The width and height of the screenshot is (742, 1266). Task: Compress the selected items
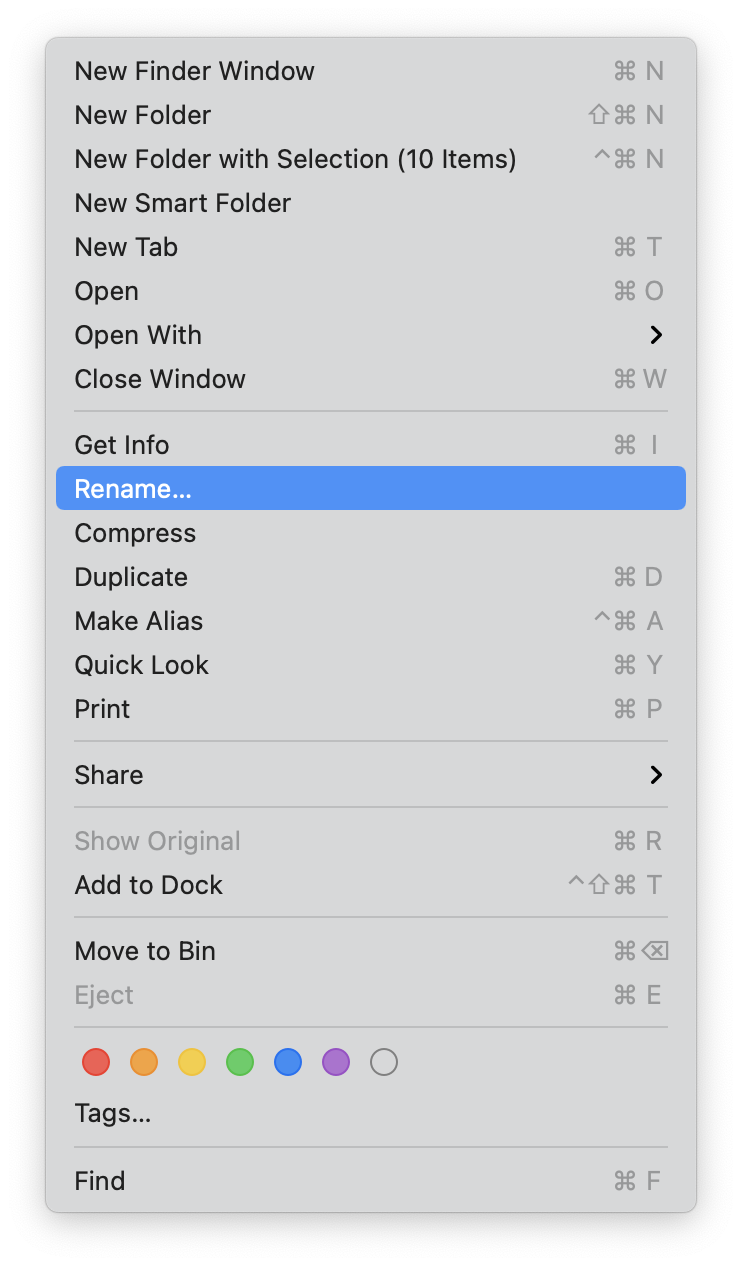point(135,533)
